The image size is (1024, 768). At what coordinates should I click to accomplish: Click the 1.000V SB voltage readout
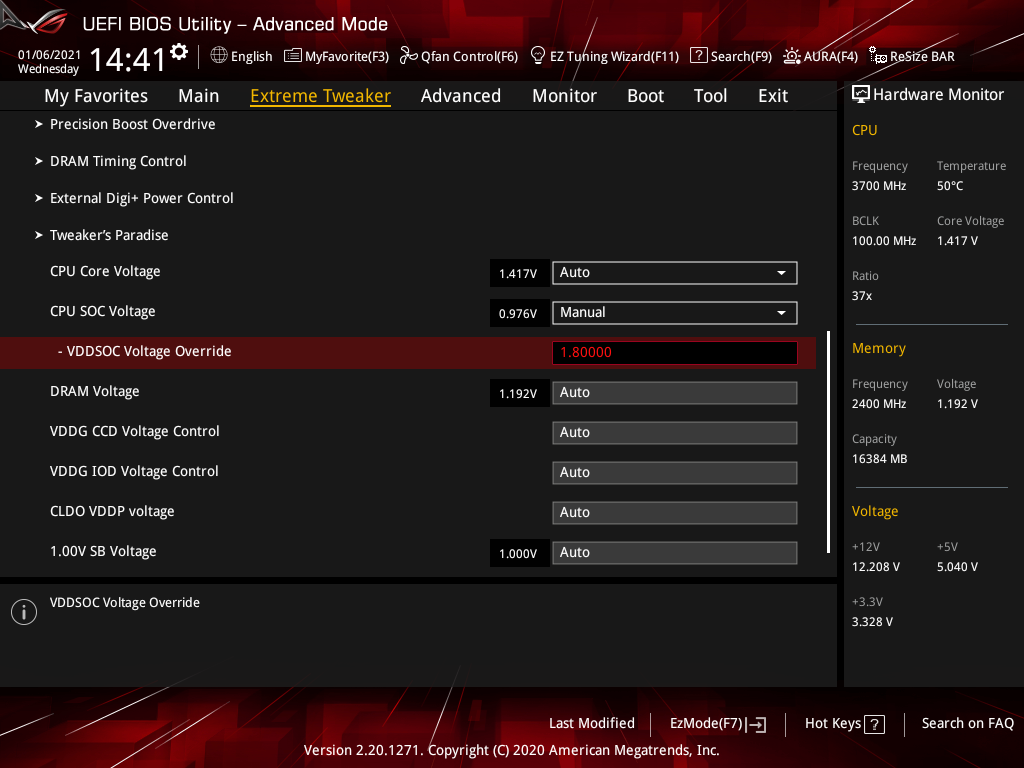coord(519,554)
